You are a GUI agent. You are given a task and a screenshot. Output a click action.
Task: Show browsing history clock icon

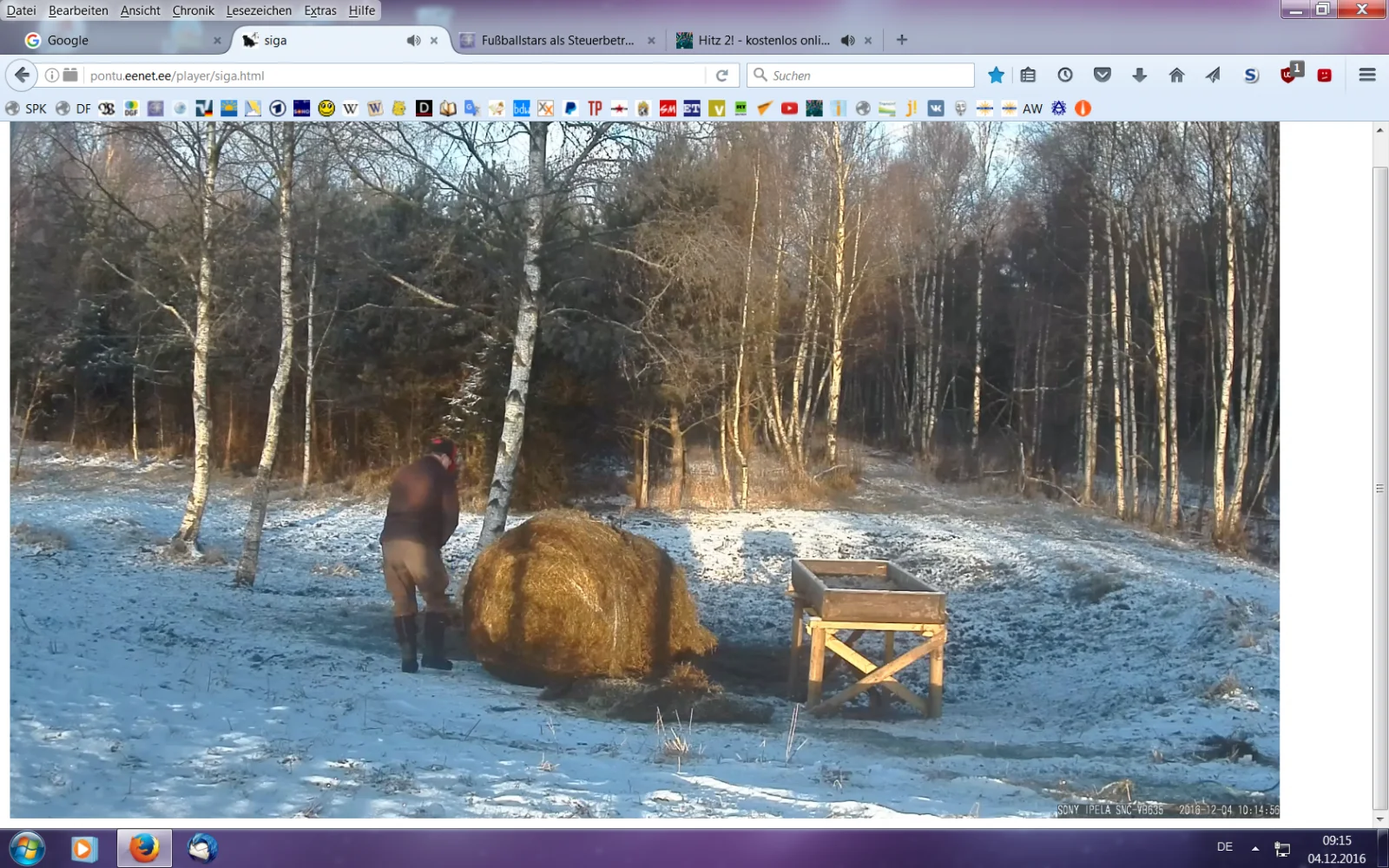1064,76
